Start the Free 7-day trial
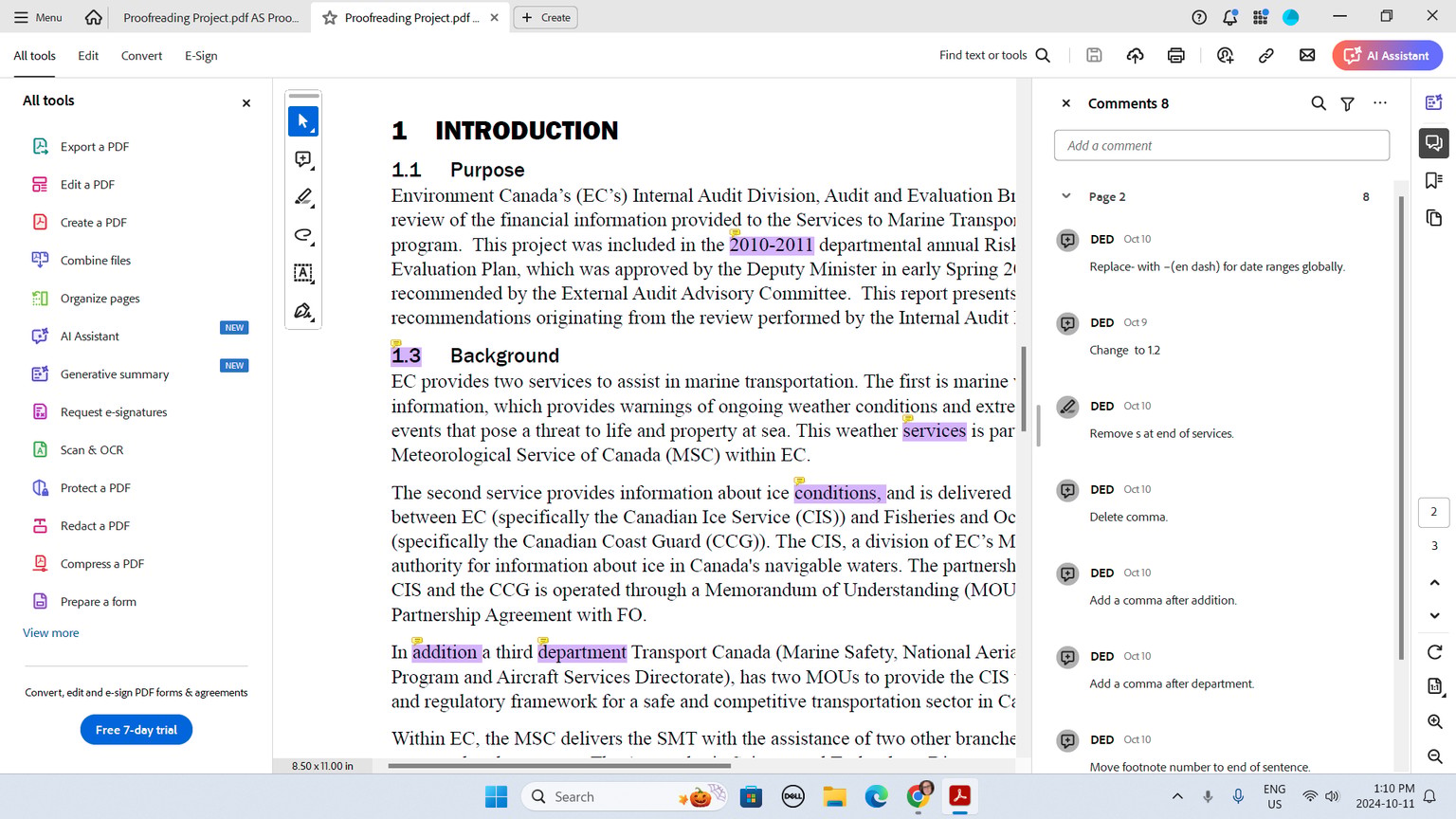The image size is (1456, 819). 136,730
